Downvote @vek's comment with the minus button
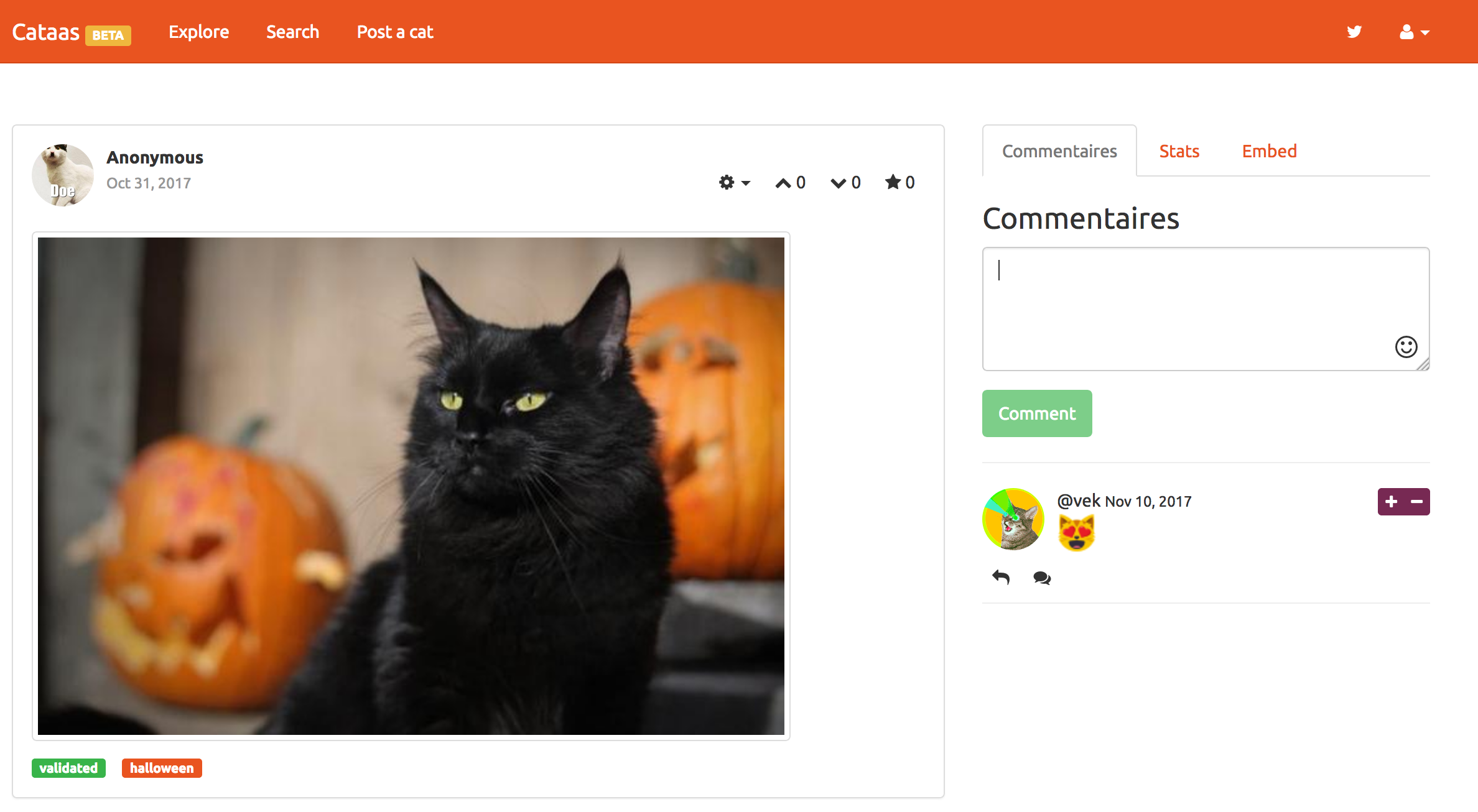The image size is (1478, 812). tap(1416, 501)
